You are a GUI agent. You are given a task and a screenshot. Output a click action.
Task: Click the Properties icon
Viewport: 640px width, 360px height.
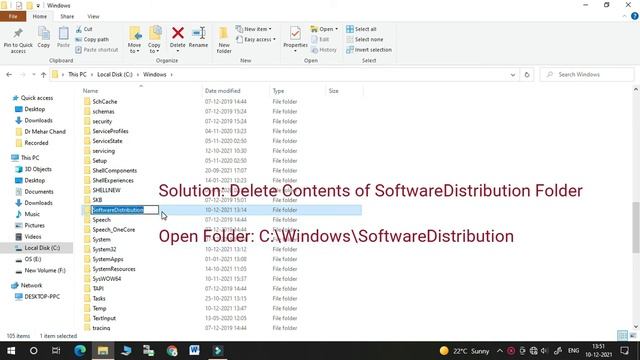(295, 33)
